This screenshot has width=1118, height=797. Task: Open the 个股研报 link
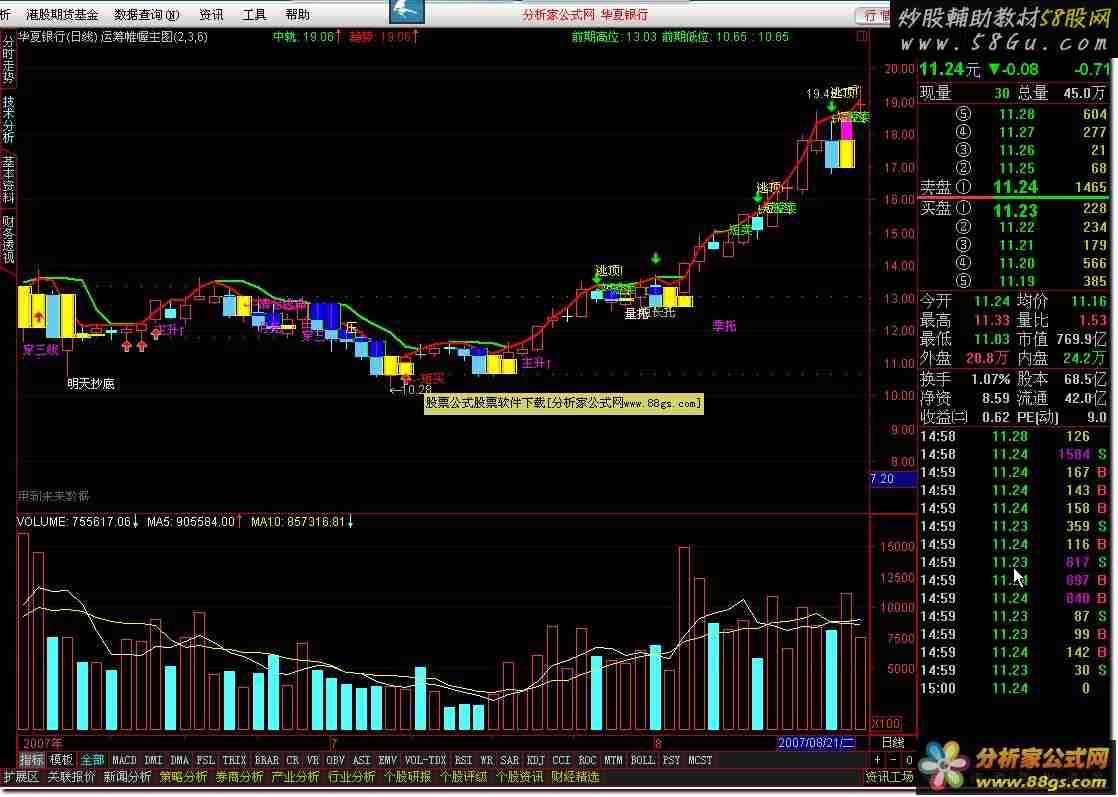(407, 777)
